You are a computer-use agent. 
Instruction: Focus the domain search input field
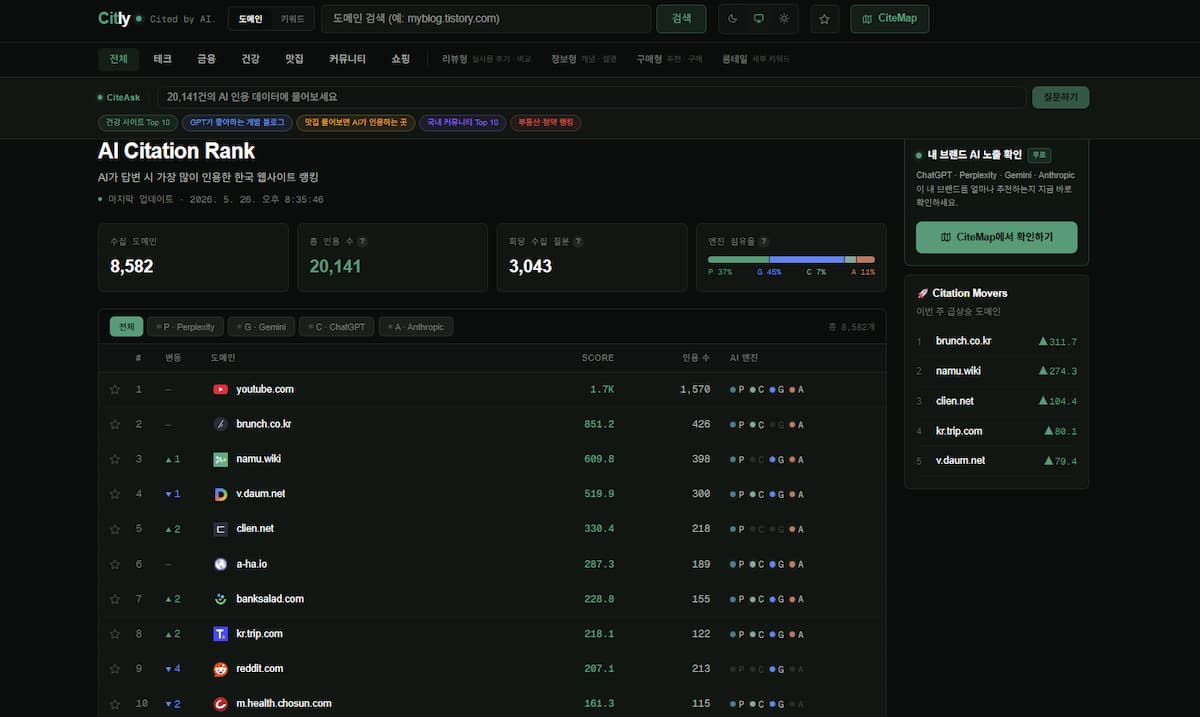pos(485,19)
